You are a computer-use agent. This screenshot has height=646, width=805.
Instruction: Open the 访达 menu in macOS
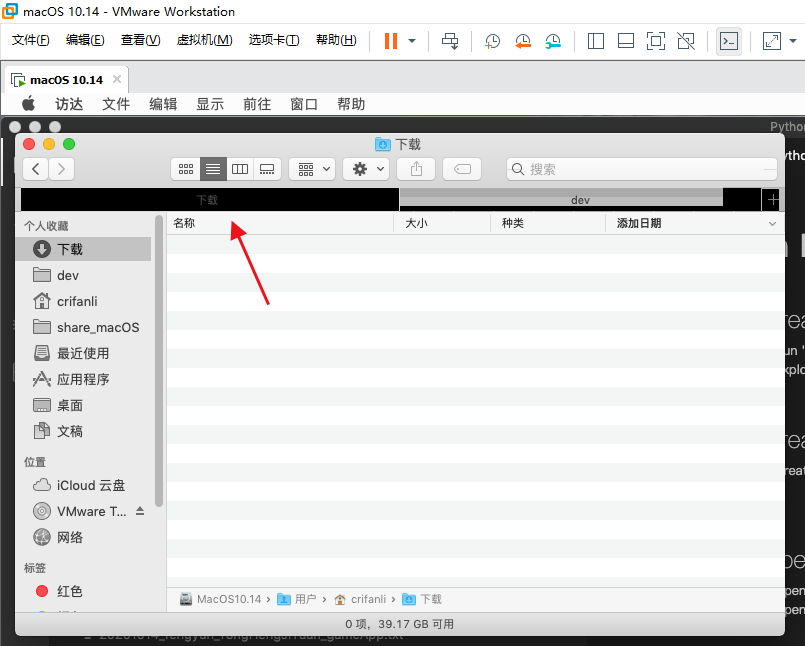point(69,104)
